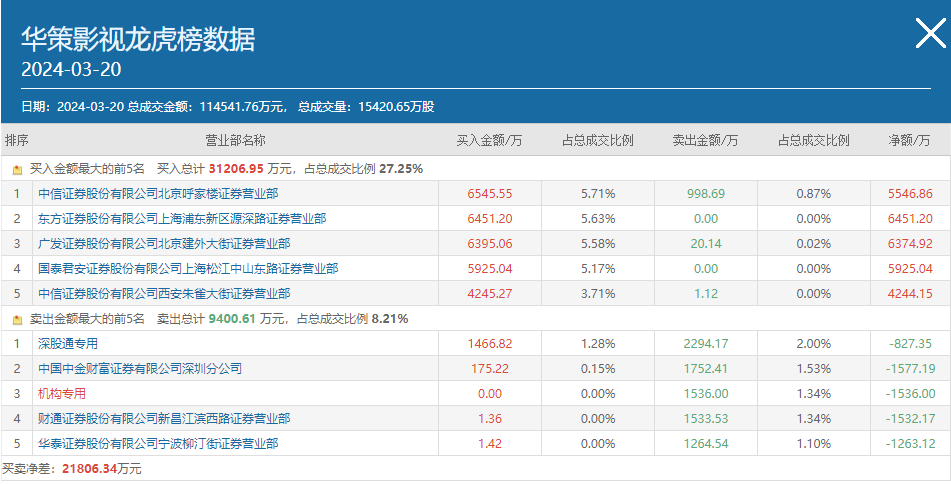
Task: Close the 华策影视龙虎榜数据 dialog
Action: point(930,33)
